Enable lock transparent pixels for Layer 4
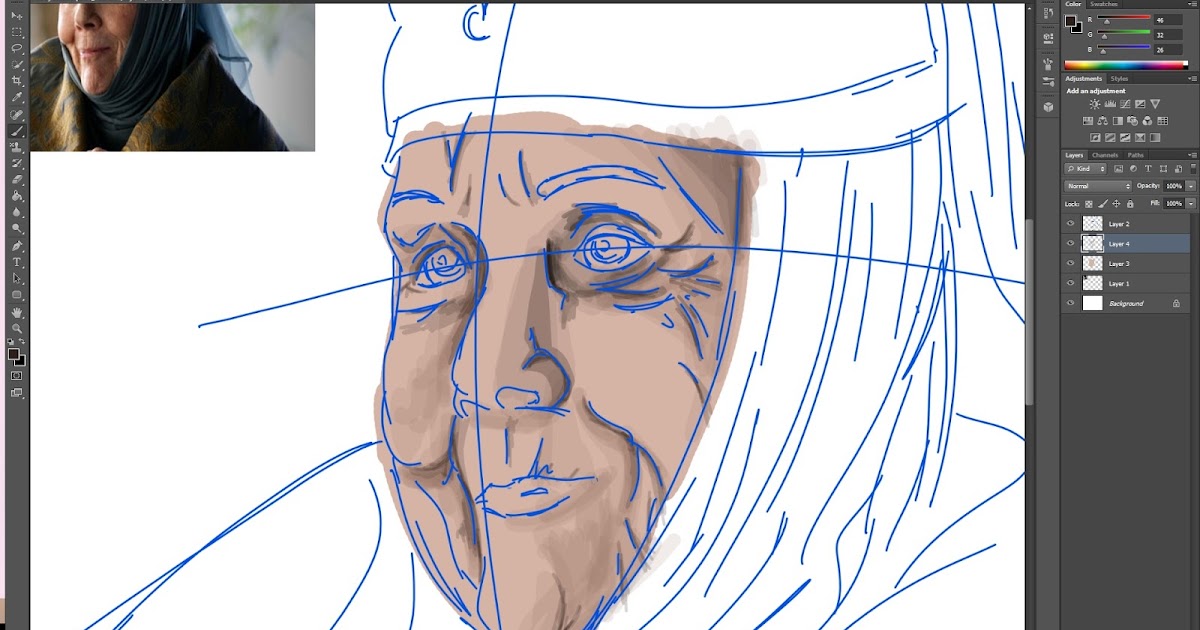 coord(1091,204)
